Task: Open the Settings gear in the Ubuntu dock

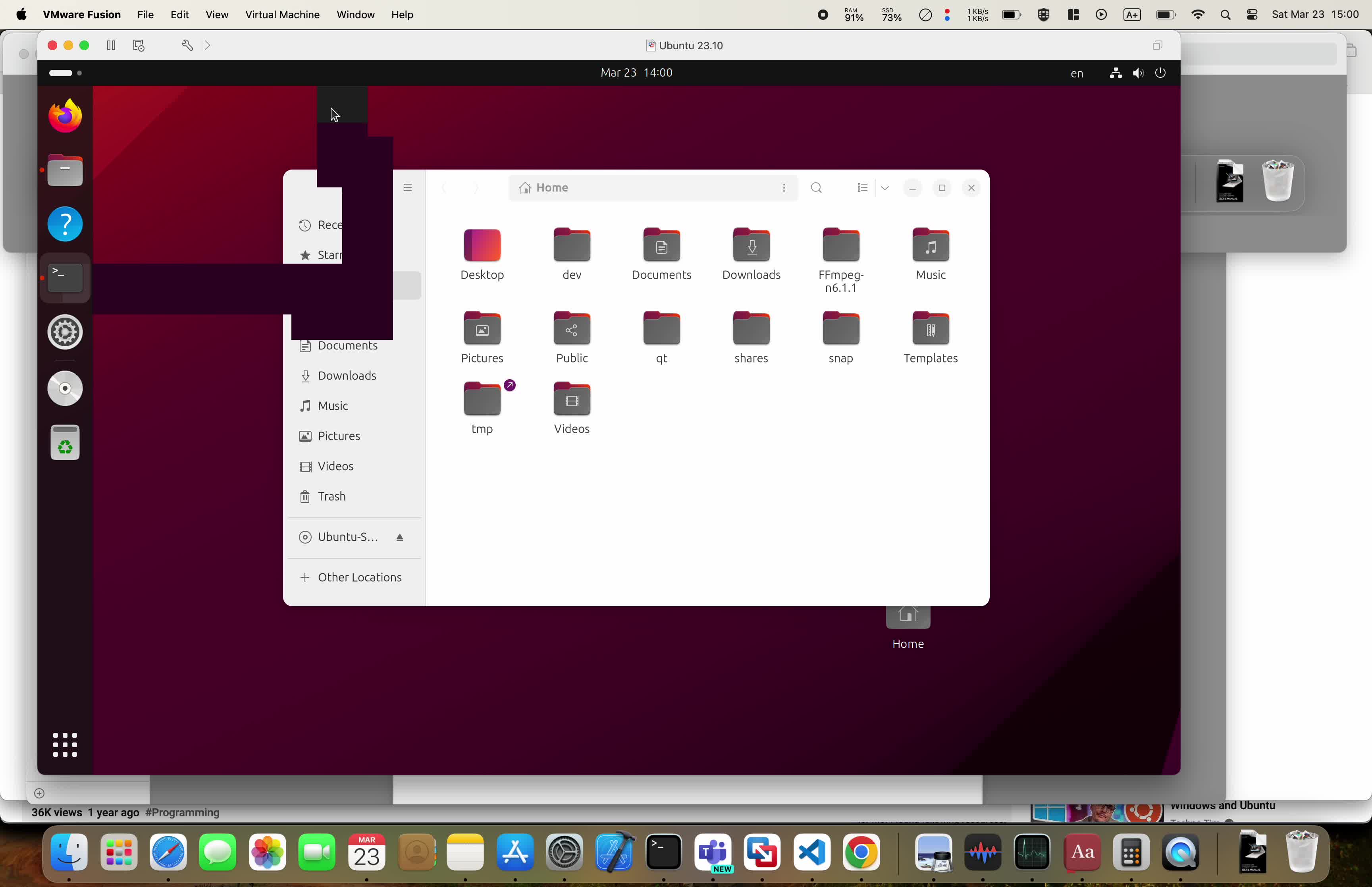Action: tap(64, 332)
